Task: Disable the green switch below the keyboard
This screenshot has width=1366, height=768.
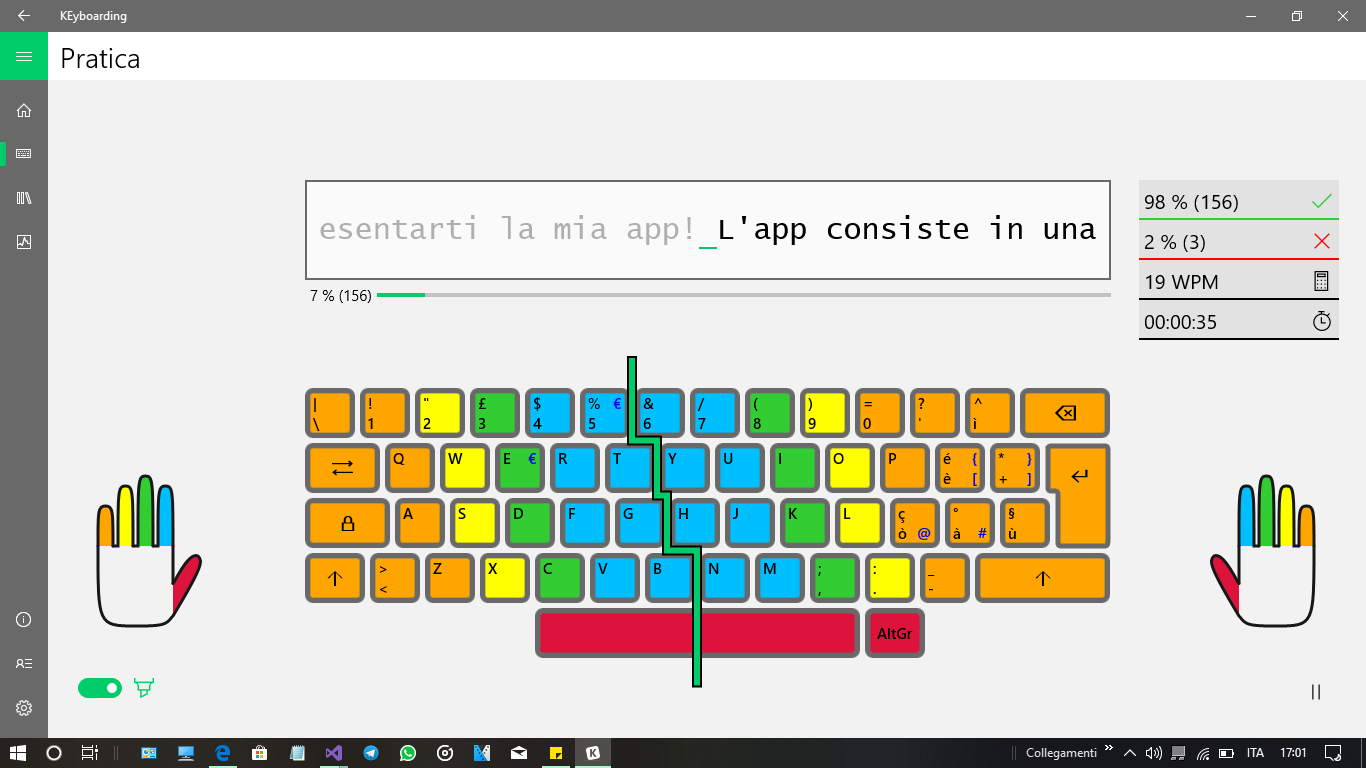Action: click(x=99, y=688)
